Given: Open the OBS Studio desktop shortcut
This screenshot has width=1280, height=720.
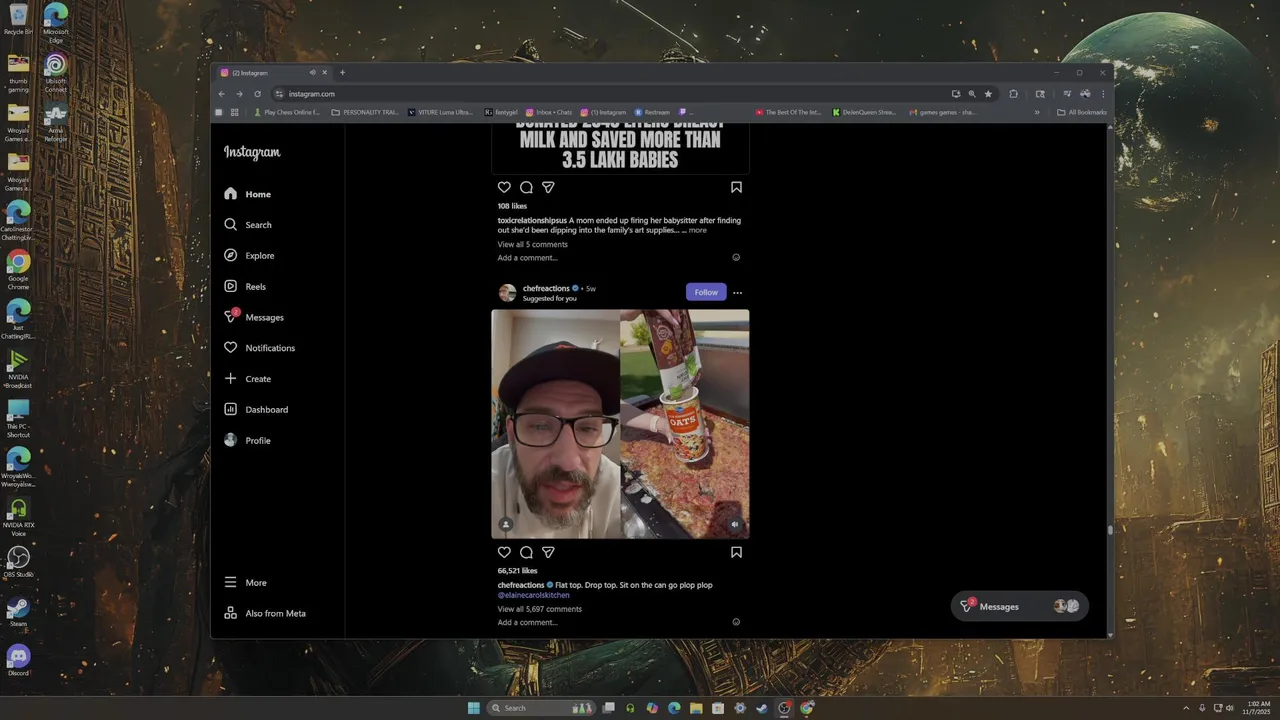Looking at the screenshot, I should [x=18, y=561].
